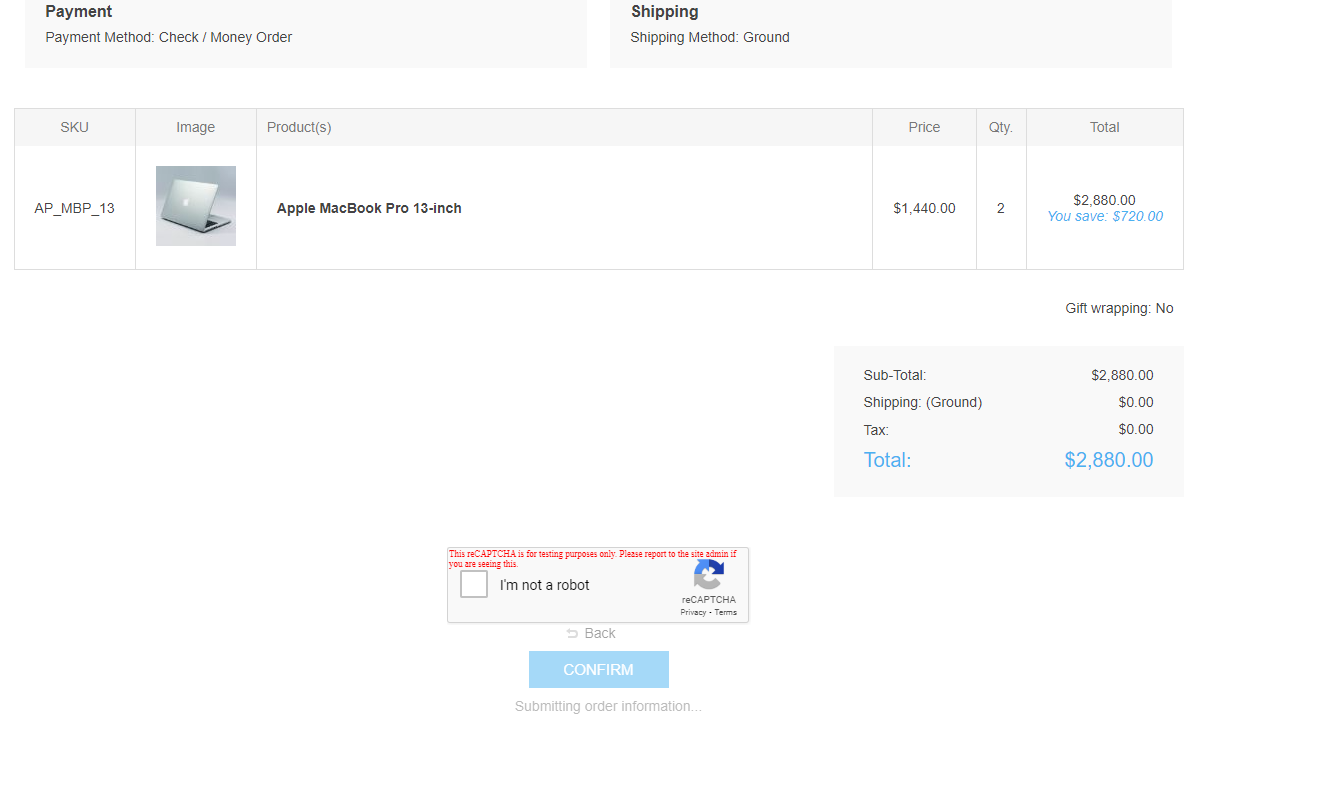Open the reCAPTCHA Privacy link
This screenshot has height=785, width=1317.
[691, 612]
